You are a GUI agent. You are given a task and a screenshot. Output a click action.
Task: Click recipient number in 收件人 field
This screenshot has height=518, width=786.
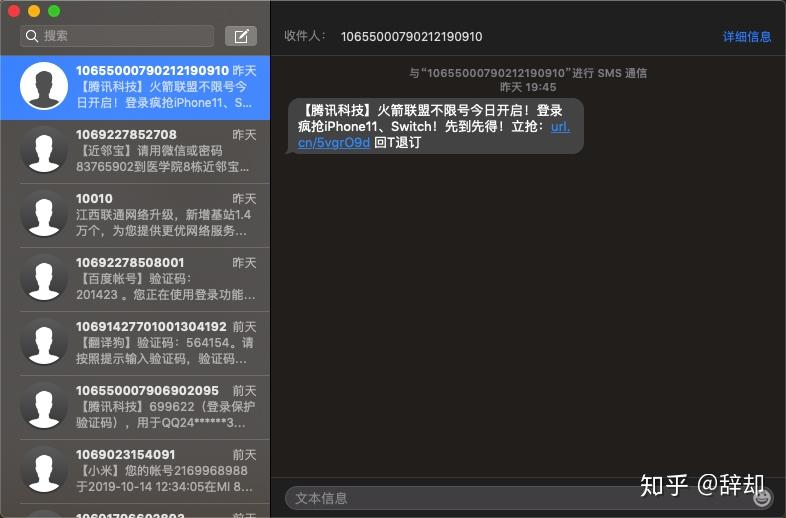pos(412,37)
